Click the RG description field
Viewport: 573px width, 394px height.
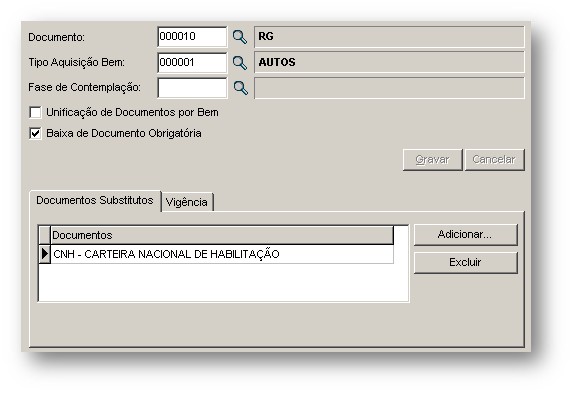point(389,37)
